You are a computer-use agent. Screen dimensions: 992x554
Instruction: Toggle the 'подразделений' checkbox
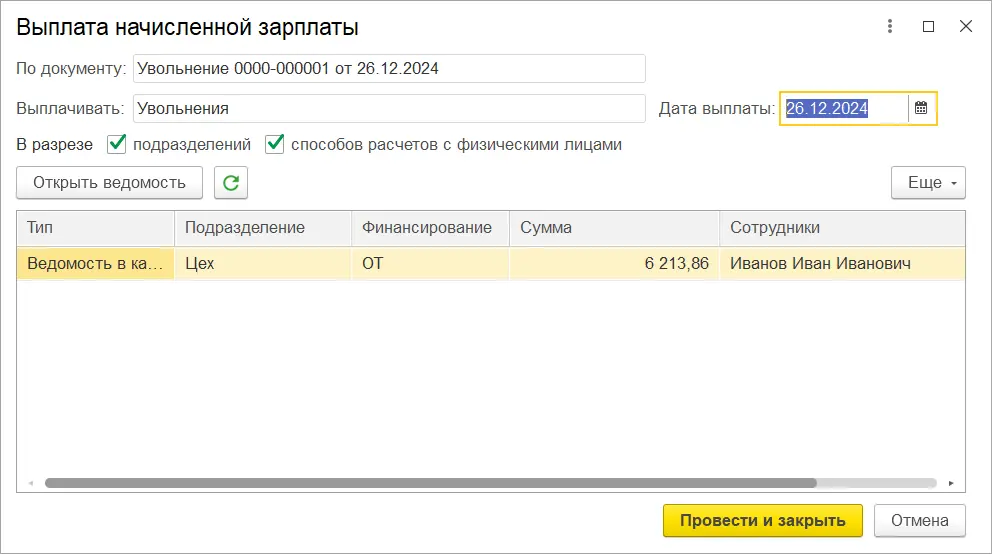117,144
